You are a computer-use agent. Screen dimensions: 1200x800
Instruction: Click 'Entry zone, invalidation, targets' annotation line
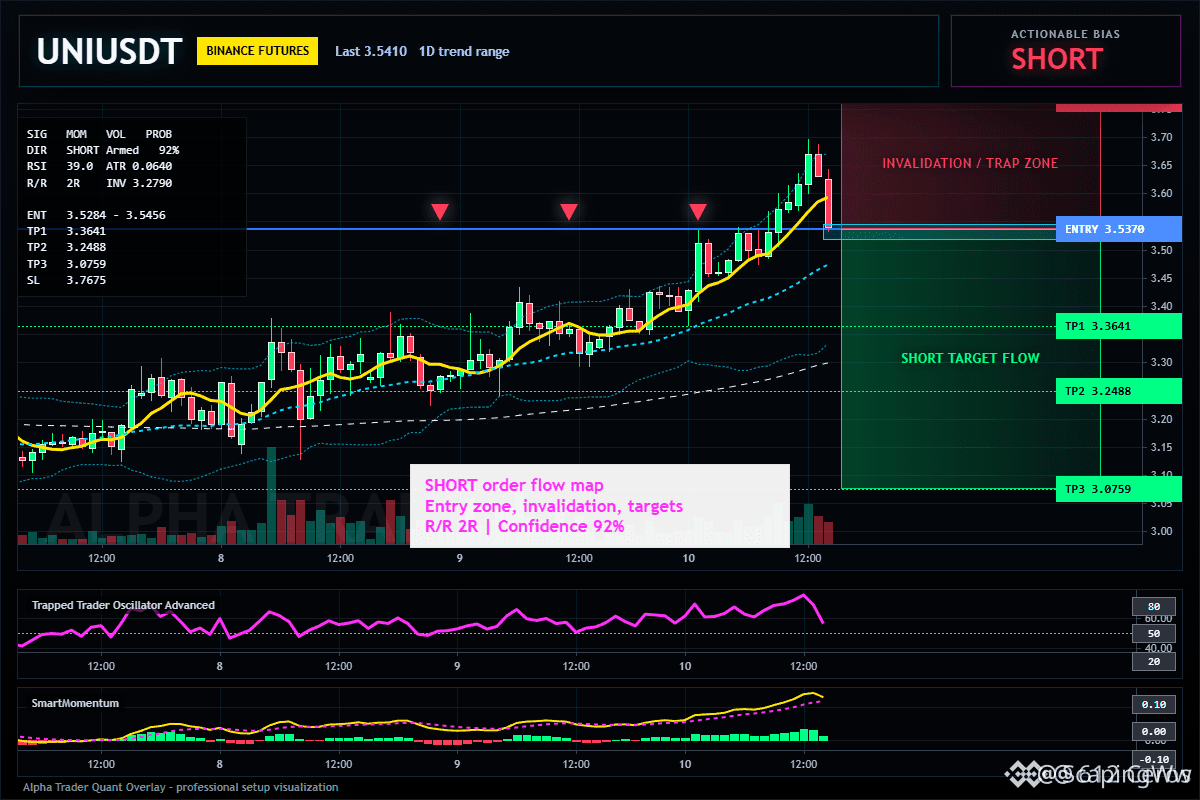click(x=554, y=506)
